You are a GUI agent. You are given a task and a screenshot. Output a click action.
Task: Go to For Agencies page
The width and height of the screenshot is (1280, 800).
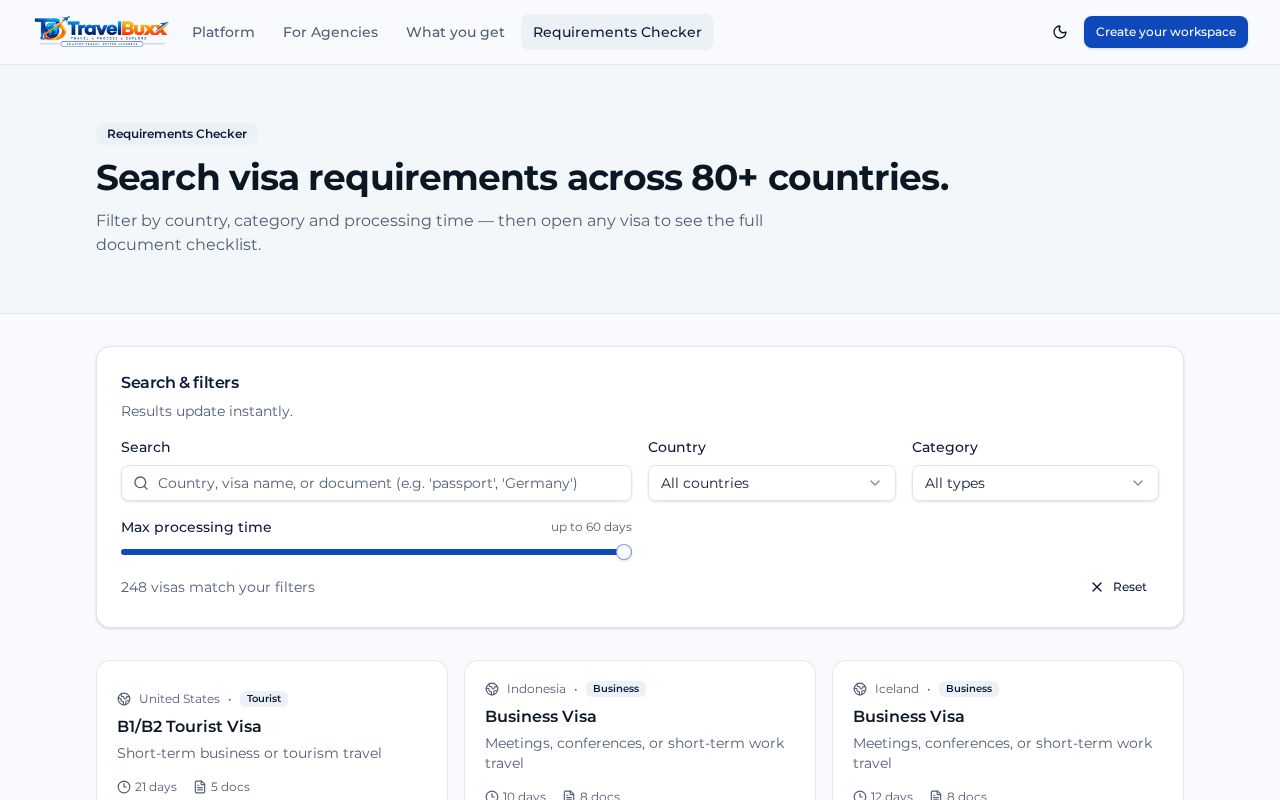coord(330,32)
